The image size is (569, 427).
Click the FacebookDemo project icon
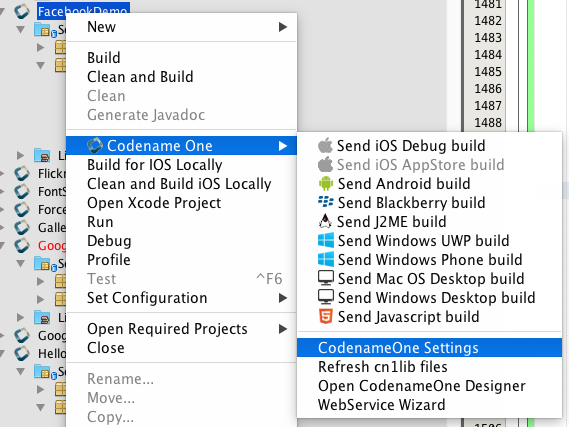[22, 11]
